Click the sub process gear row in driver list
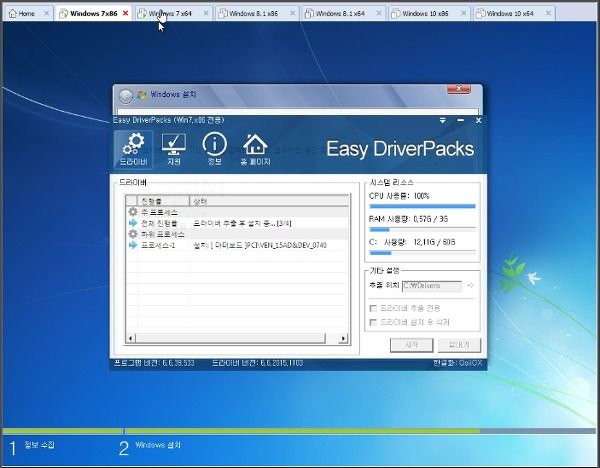Screen dimensions: 600x468 [237, 234]
